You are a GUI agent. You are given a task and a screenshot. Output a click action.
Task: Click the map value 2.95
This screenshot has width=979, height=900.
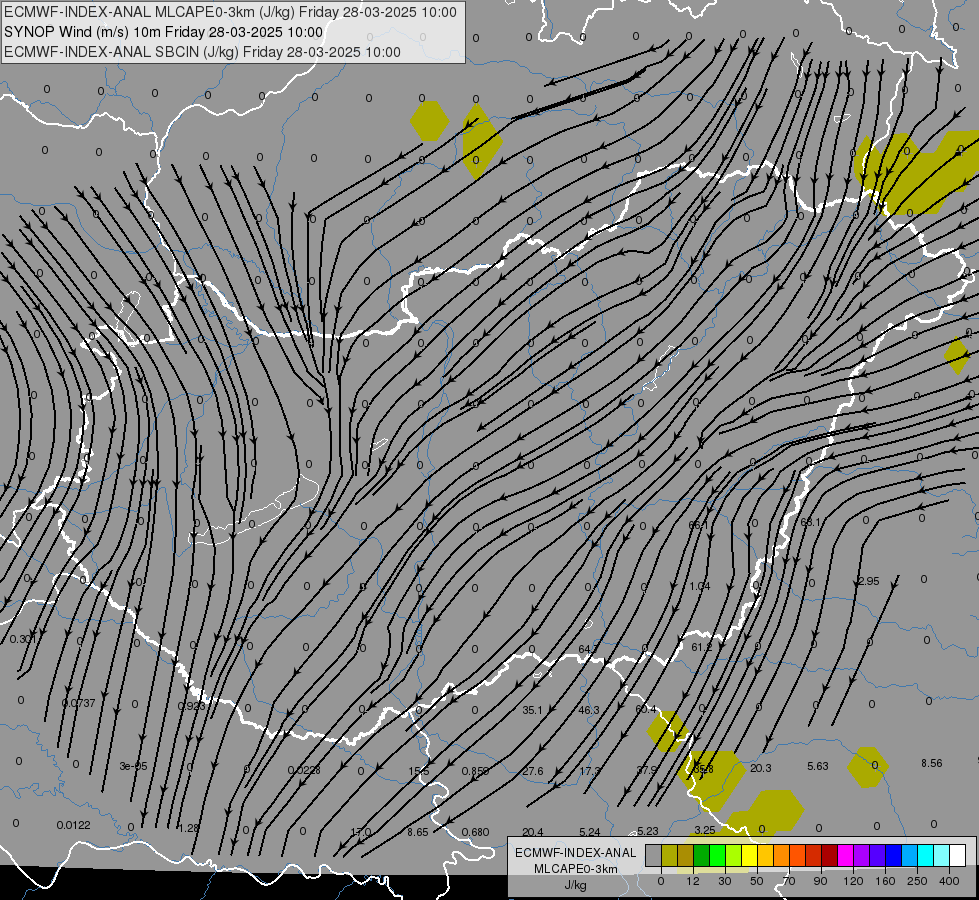pyautogui.click(x=868, y=581)
